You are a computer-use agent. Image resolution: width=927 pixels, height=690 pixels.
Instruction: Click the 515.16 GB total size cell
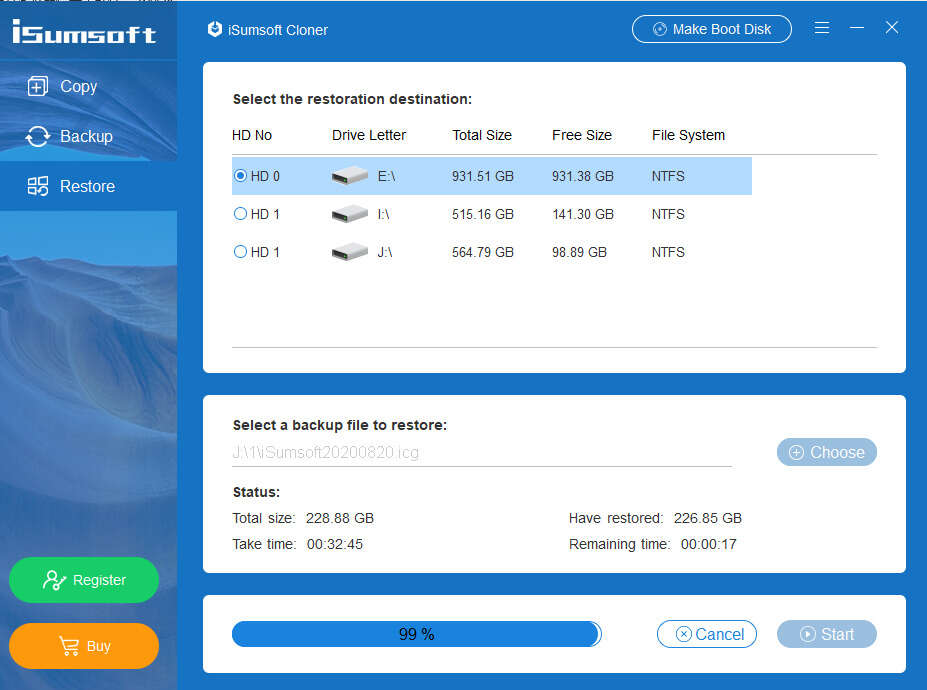point(482,214)
